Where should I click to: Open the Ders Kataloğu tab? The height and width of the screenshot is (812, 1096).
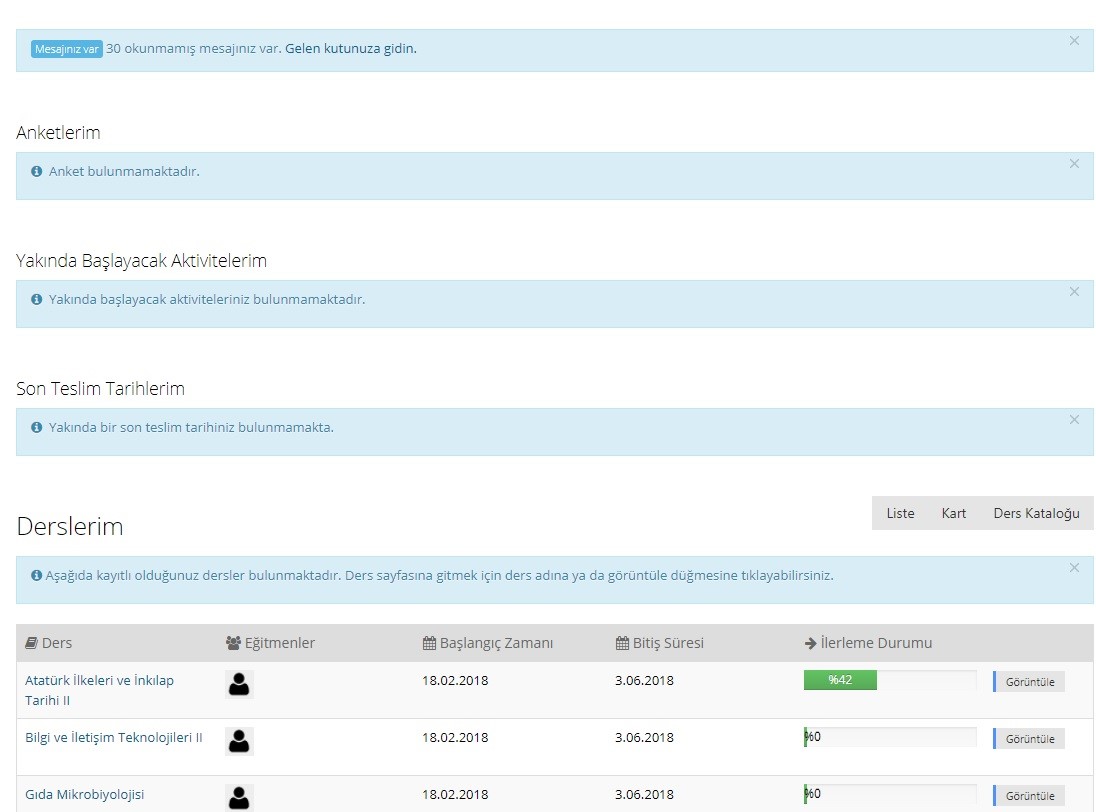pos(1036,513)
